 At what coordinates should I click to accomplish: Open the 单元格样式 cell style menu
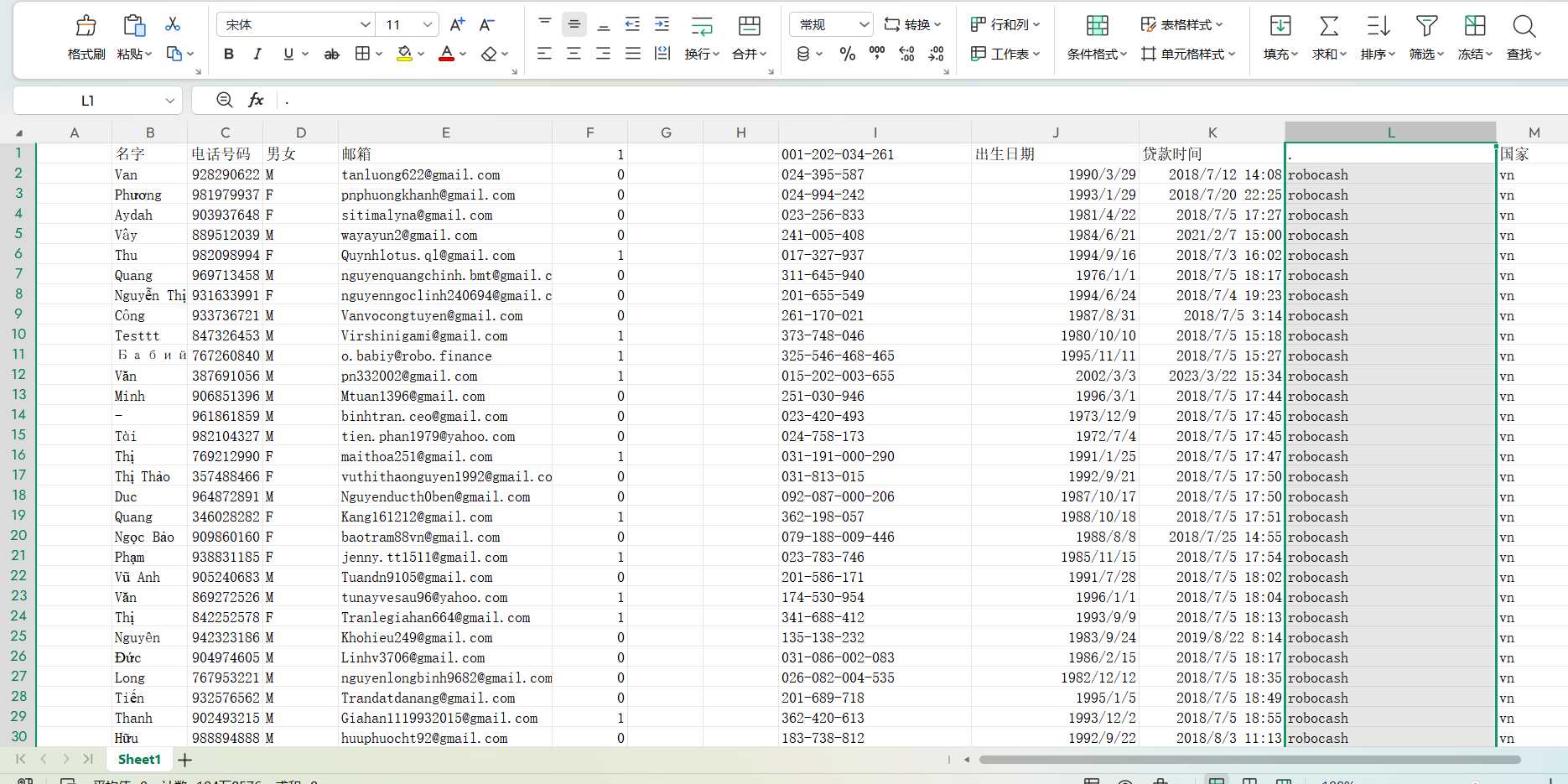pos(1189,54)
